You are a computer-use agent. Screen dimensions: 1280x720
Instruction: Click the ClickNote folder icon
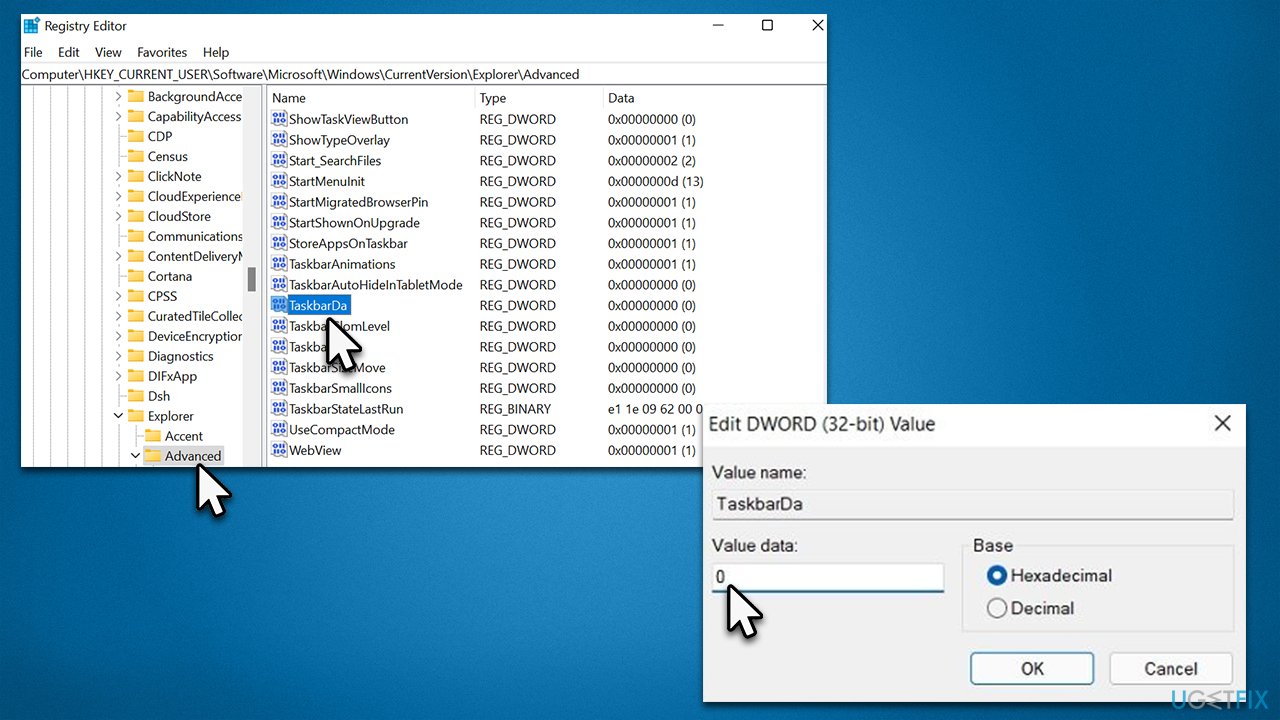[135, 176]
